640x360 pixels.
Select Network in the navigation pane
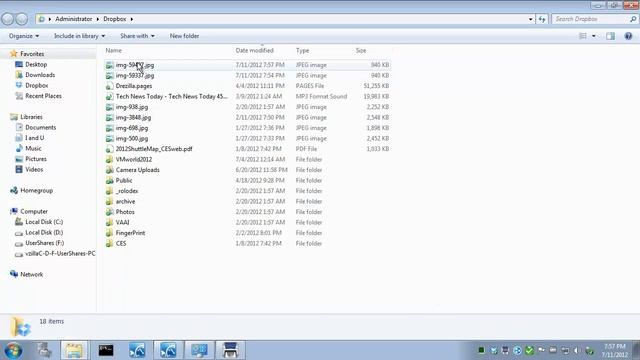pos(31,274)
